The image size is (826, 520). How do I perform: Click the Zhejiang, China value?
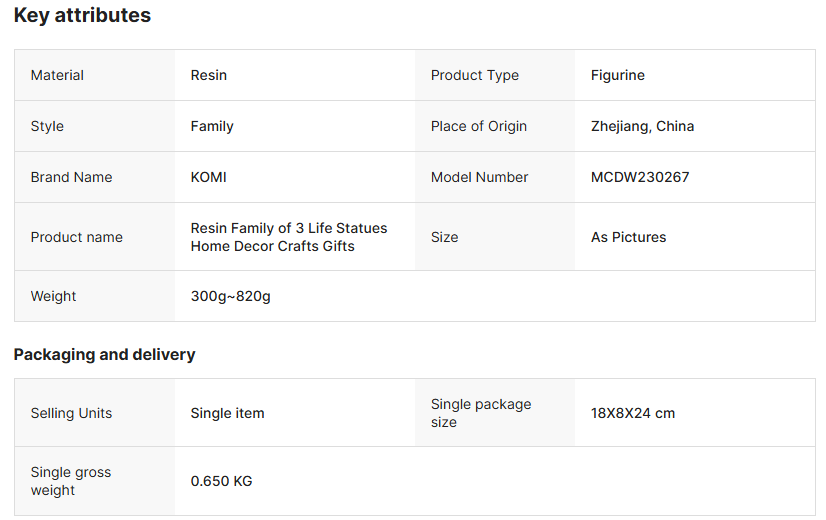coord(642,126)
